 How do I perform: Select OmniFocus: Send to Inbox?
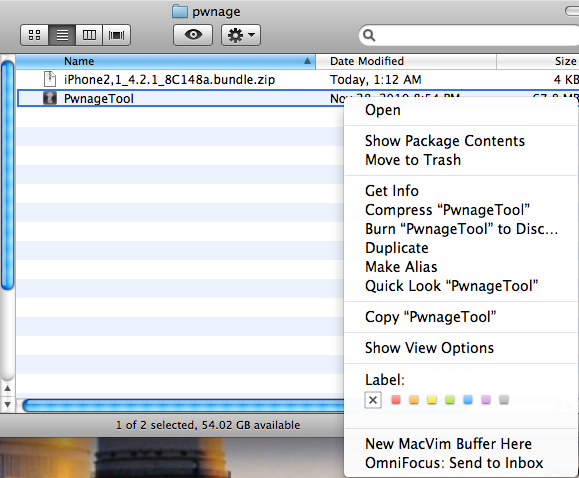(x=461, y=463)
